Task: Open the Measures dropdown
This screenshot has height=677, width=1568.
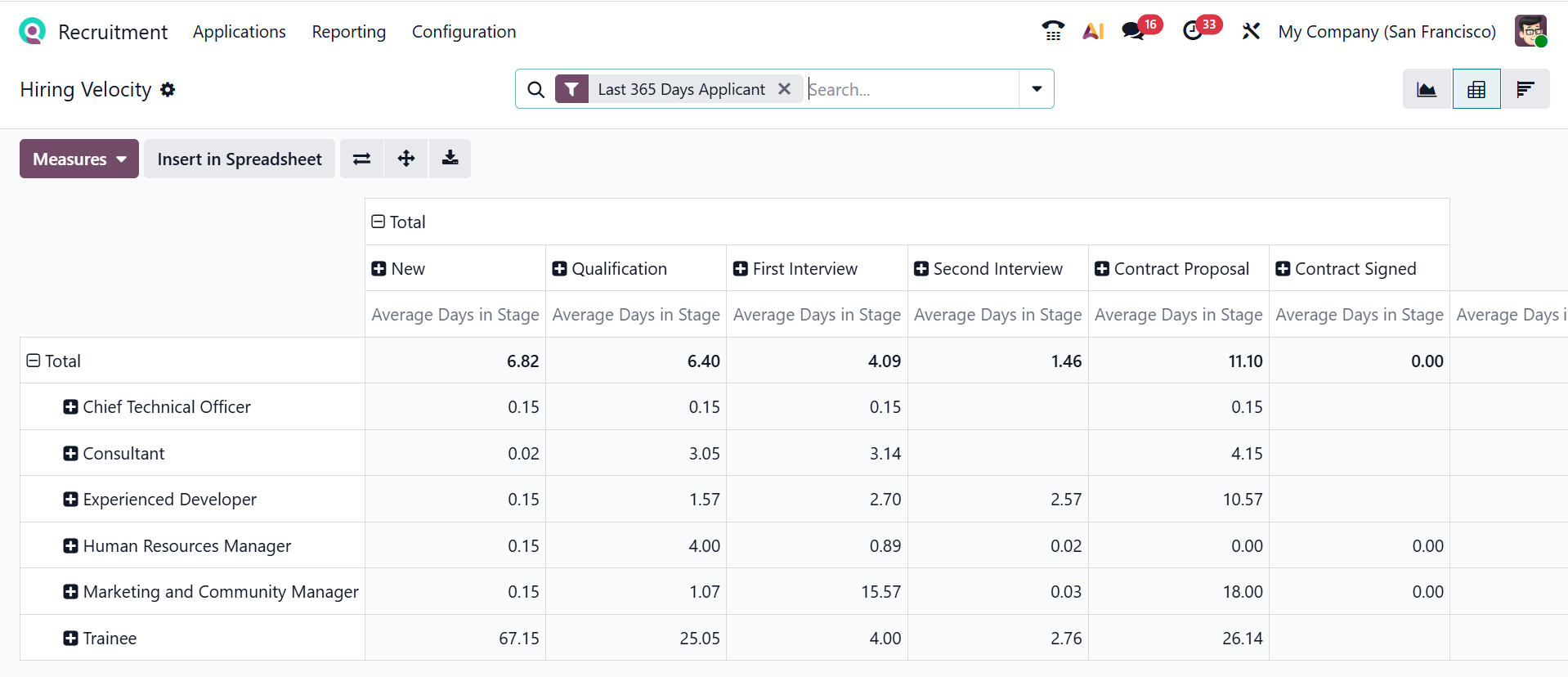Action: tap(79, 159)
